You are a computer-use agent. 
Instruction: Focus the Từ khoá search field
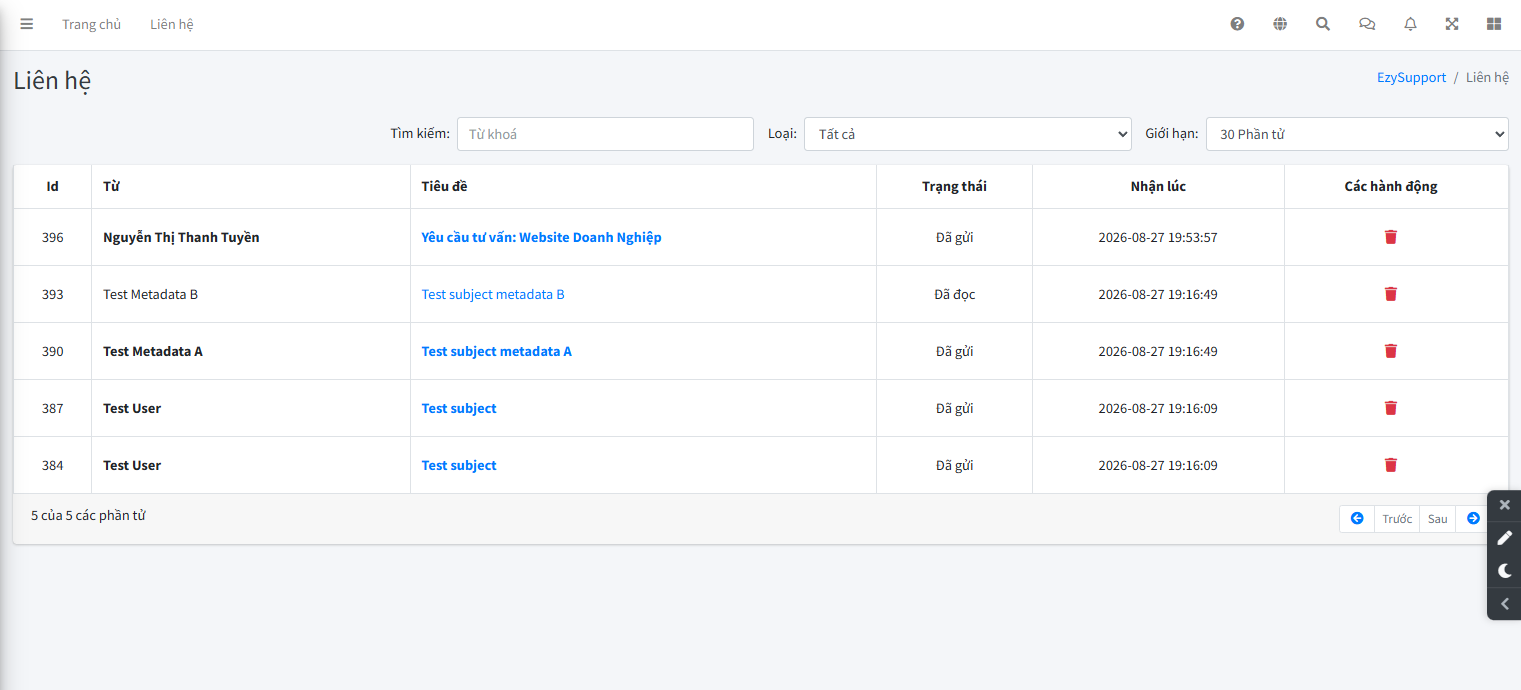point(605,134)
